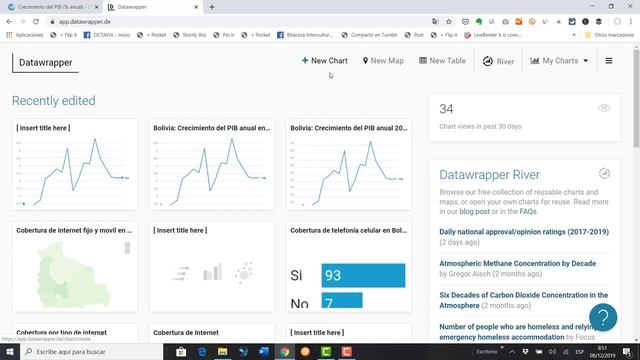Open the Chrome three-dot menu

(631, 22)
